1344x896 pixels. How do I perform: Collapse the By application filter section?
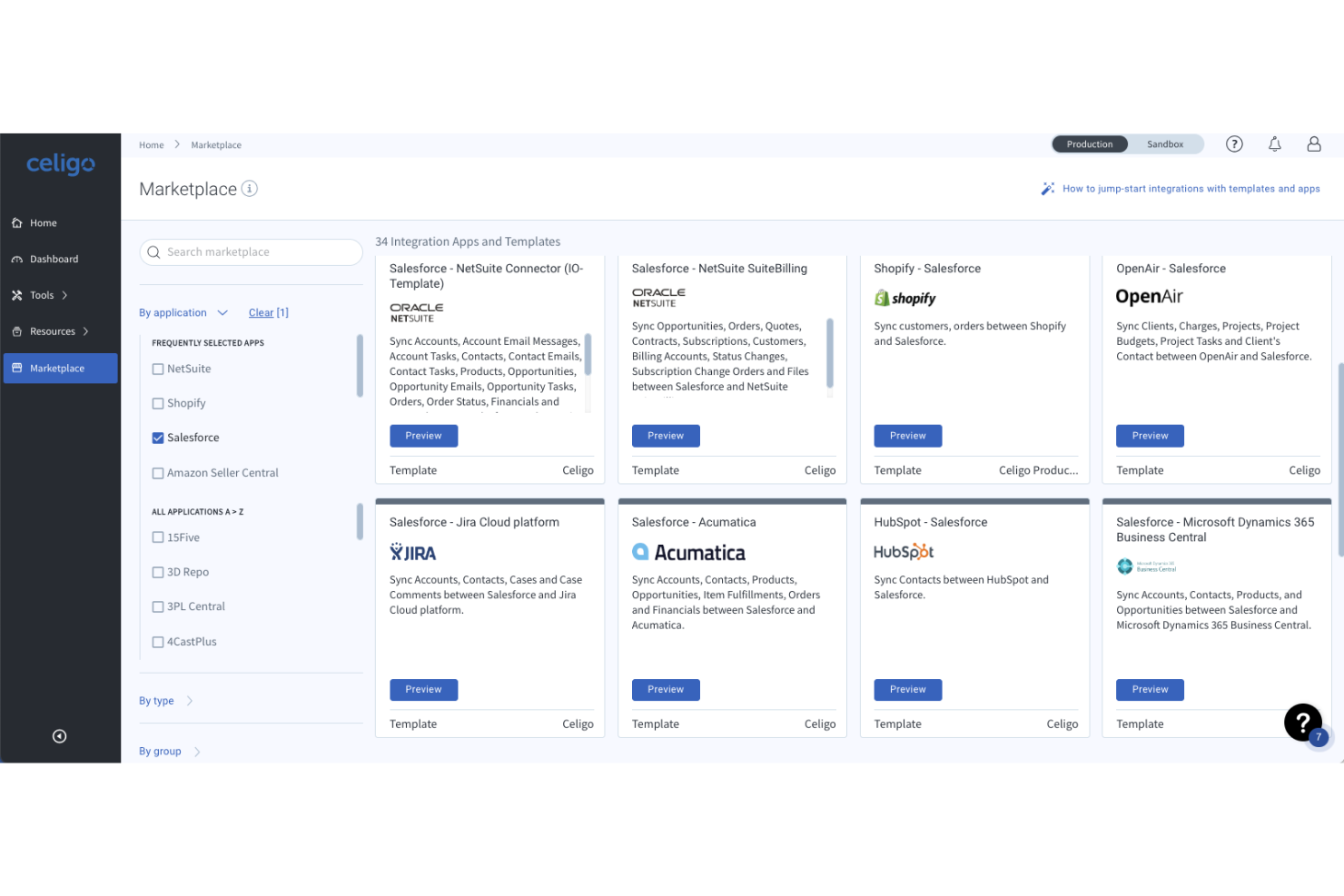point(183,312)
